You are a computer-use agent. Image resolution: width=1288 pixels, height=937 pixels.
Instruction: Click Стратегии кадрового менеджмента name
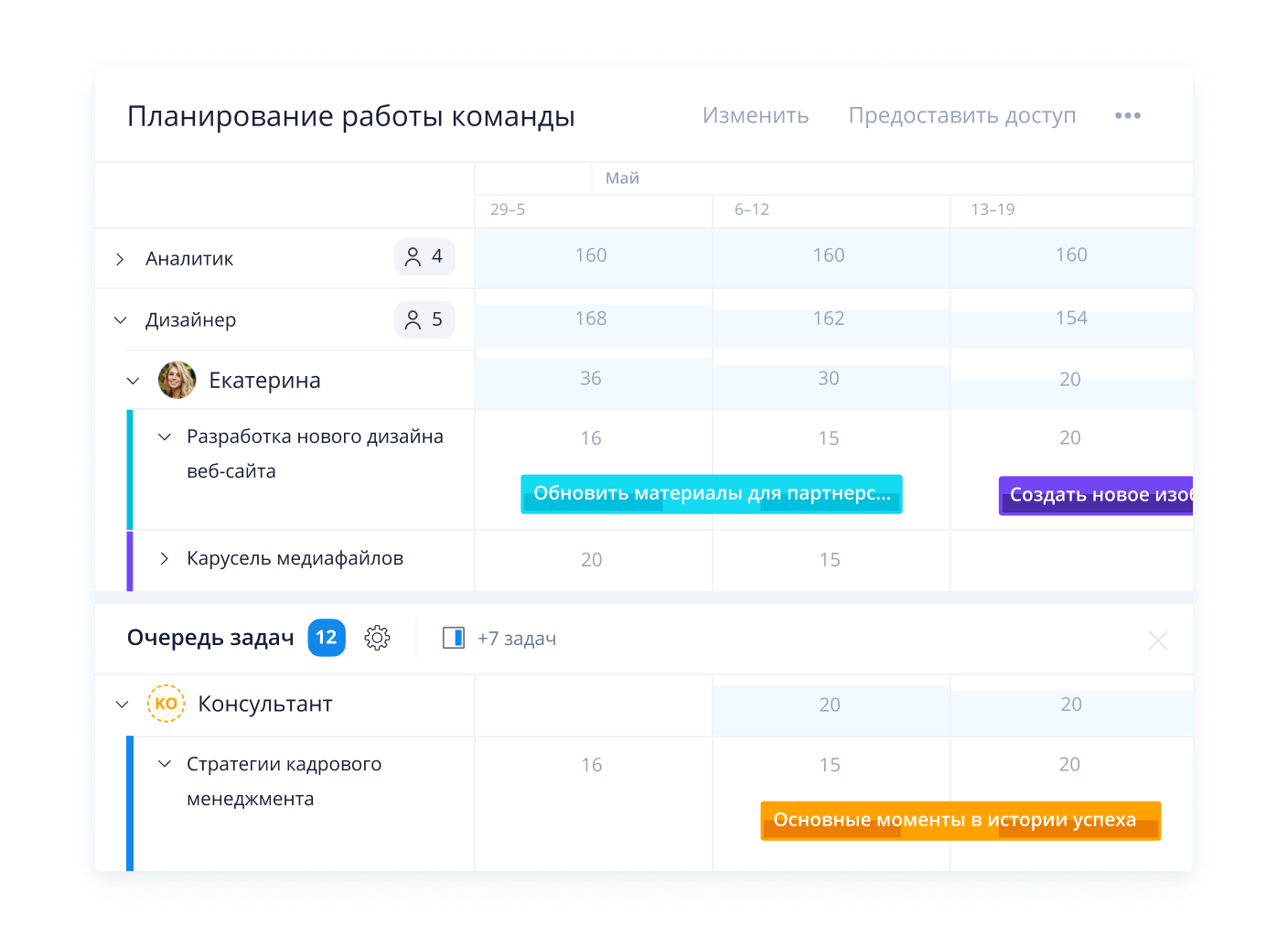[284, 781]
